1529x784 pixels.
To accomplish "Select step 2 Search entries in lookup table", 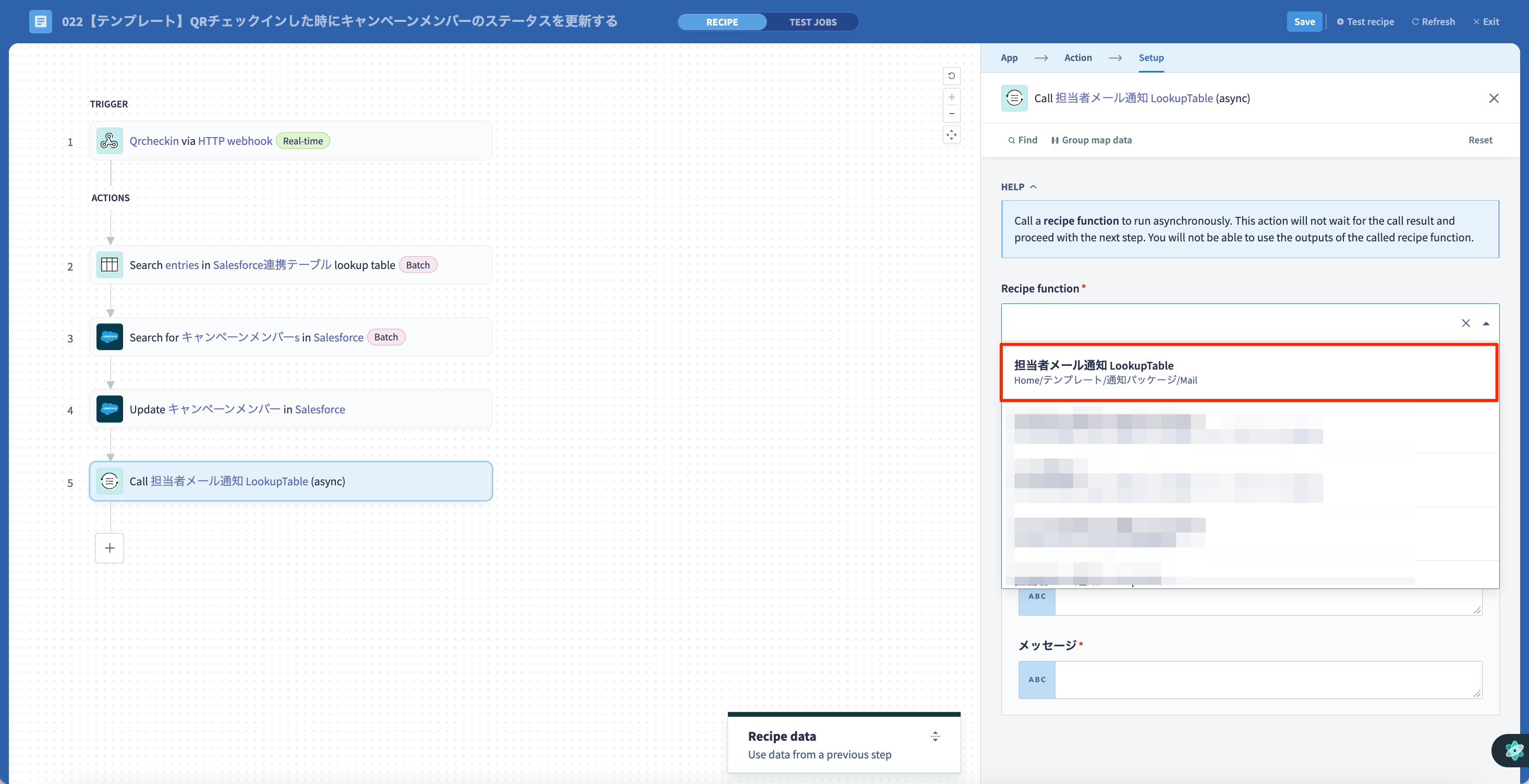I will tap(290, 265).
